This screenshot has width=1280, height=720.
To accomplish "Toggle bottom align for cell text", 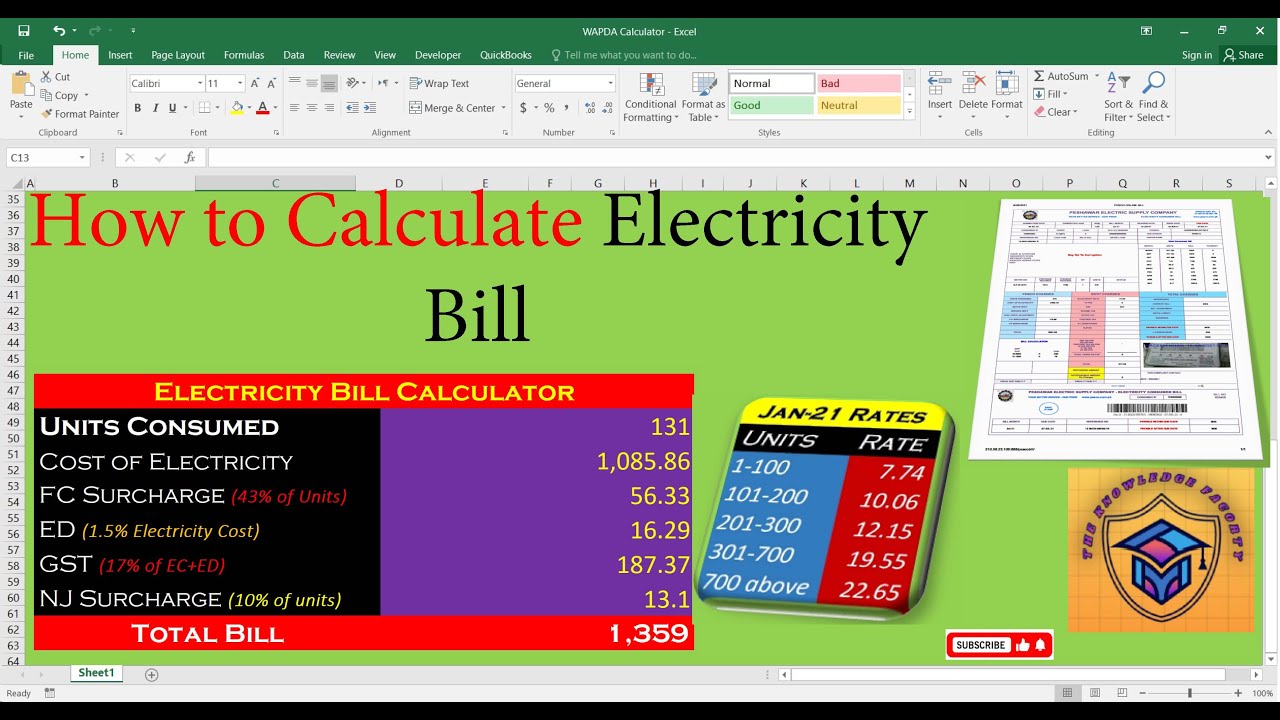I will (329, 83).
